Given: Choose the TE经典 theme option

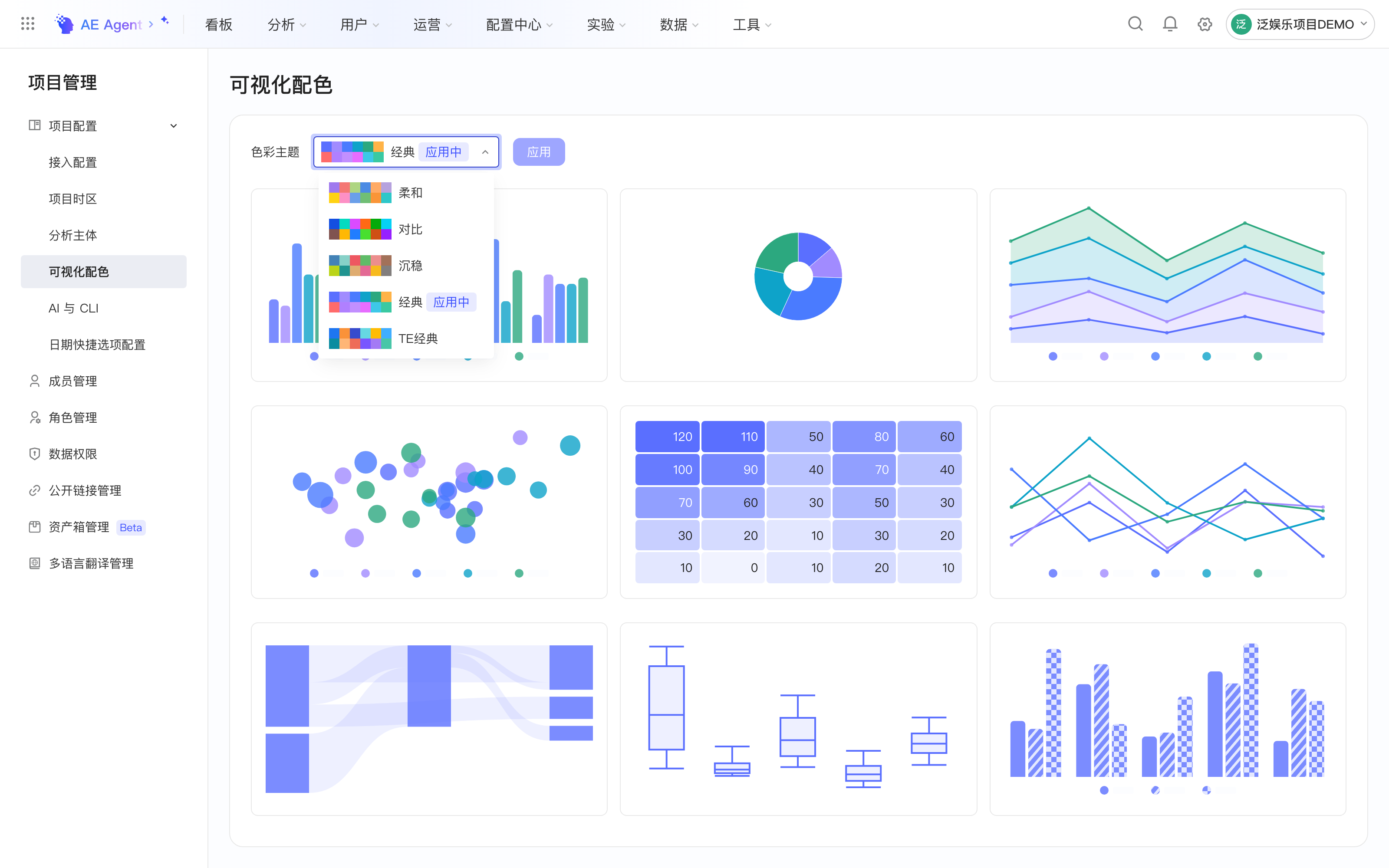Looking at the screenshot, I should coord(406,339).
